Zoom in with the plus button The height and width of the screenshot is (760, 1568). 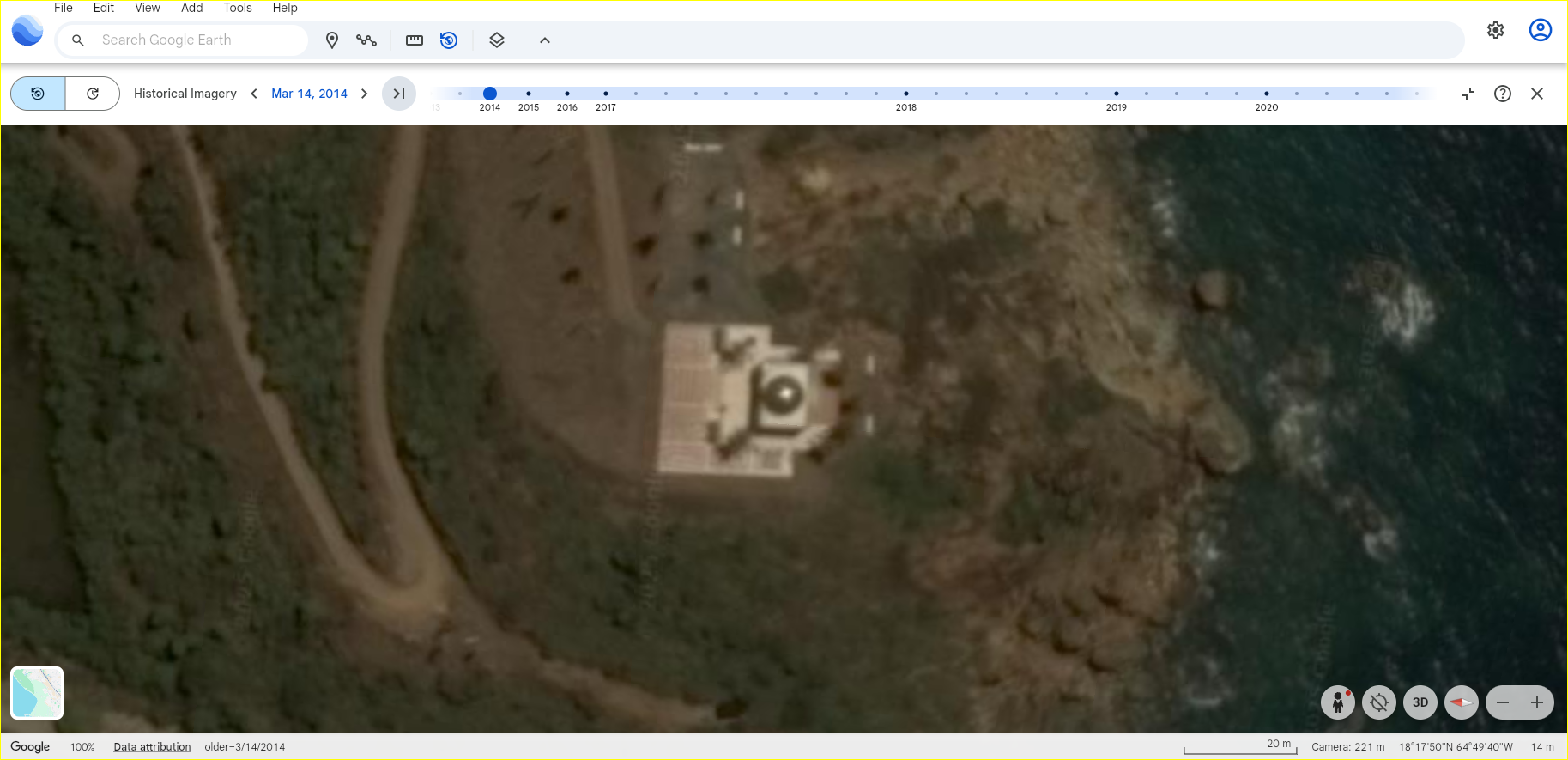[x=1537, y=702]
